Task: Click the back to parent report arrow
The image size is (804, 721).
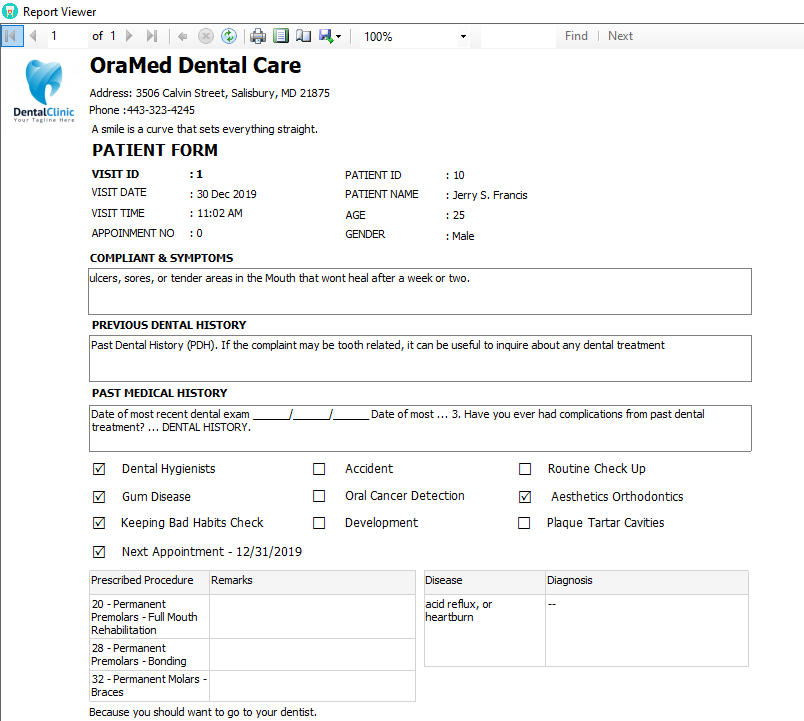Action: [184, 36]
